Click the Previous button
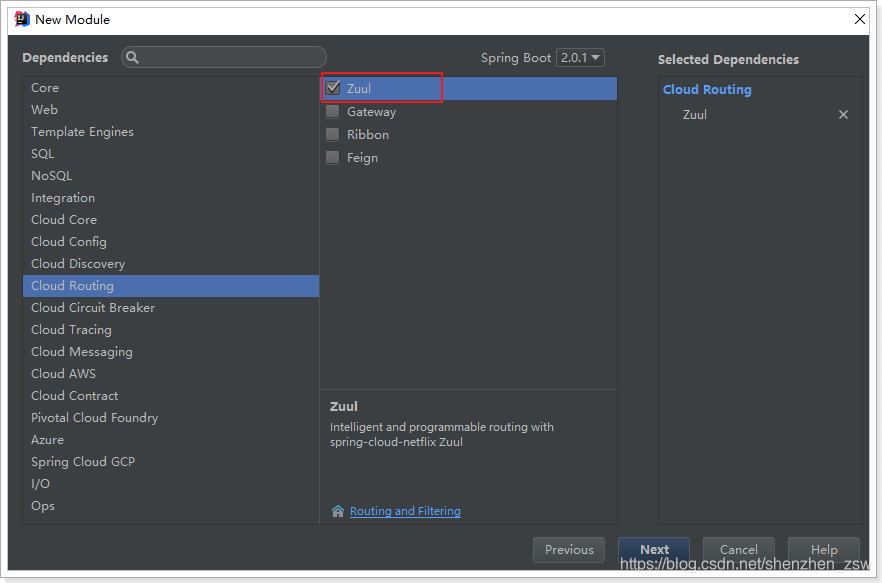 (569, 550)
